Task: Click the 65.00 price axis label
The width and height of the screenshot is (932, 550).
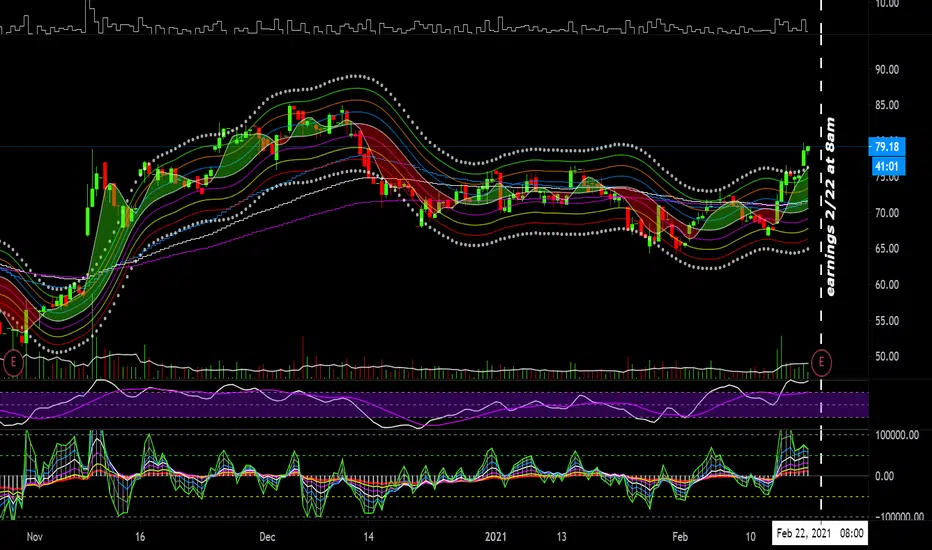Action: coord(887,249)
